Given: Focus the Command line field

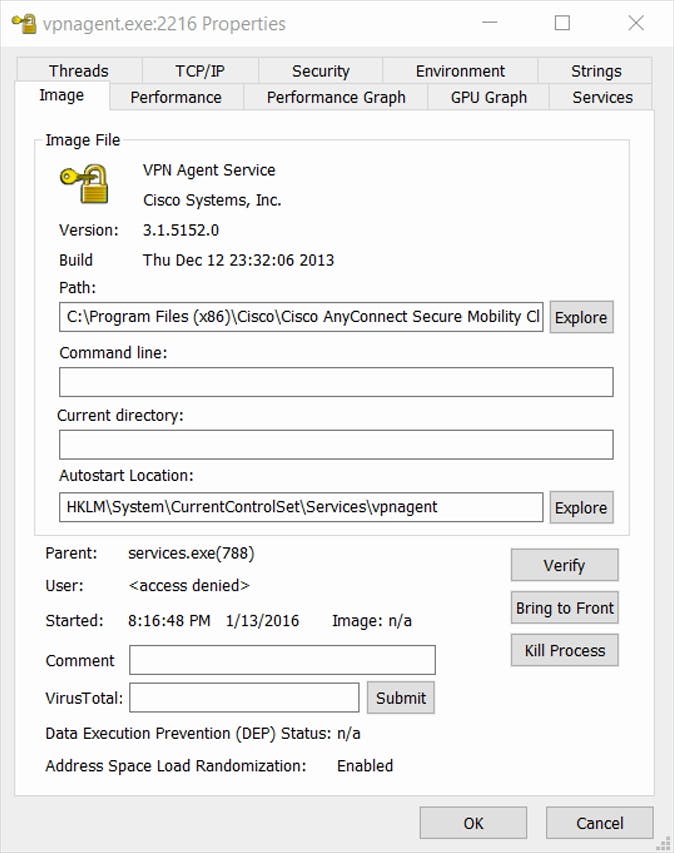Looking at the screenshot, I should pyautogui.click(x=336, y=382).
